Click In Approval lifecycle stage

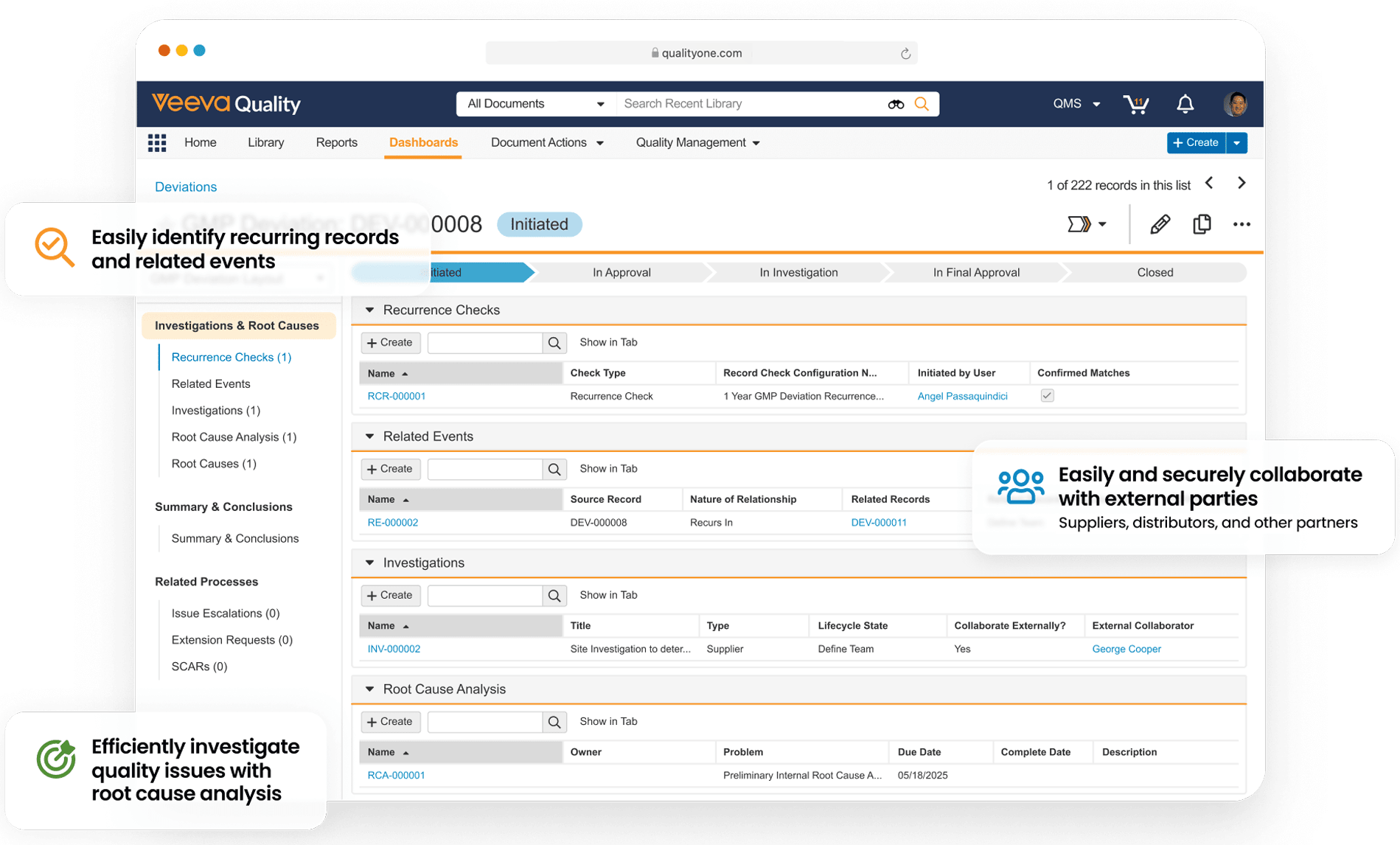coord(621,273)
